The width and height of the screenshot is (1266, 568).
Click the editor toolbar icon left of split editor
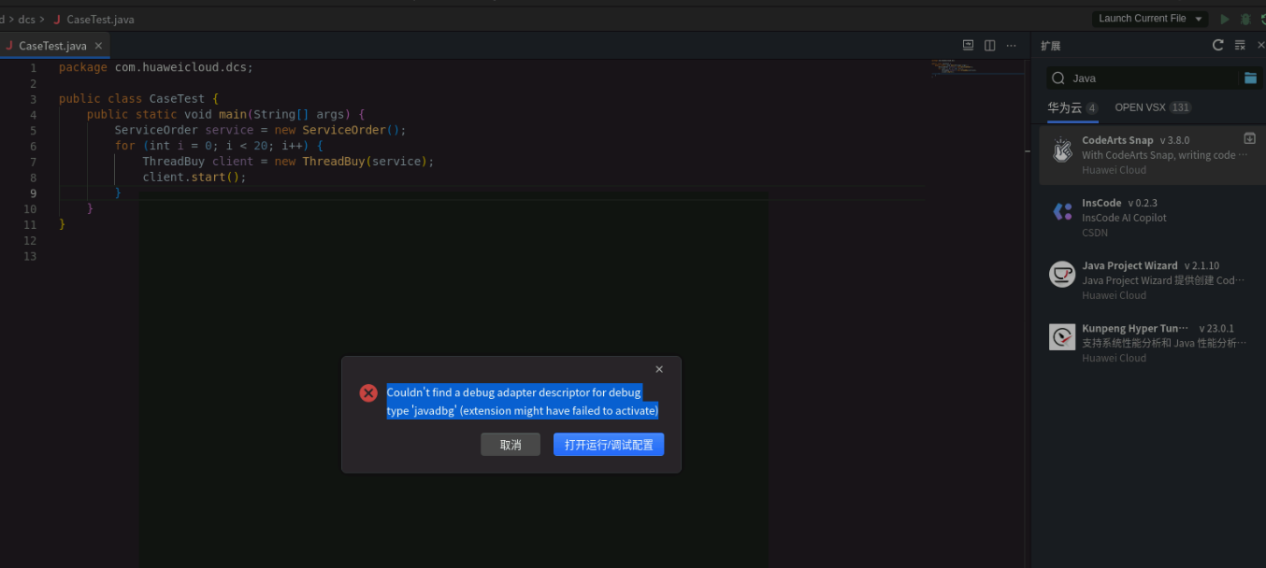pyautogui.click(x=968, y=45)
